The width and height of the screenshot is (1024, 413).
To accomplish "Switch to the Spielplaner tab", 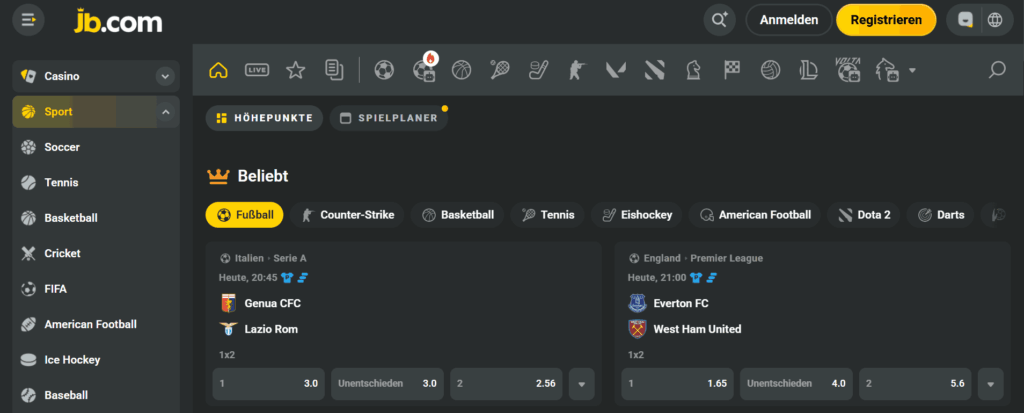I will (389, 118).
